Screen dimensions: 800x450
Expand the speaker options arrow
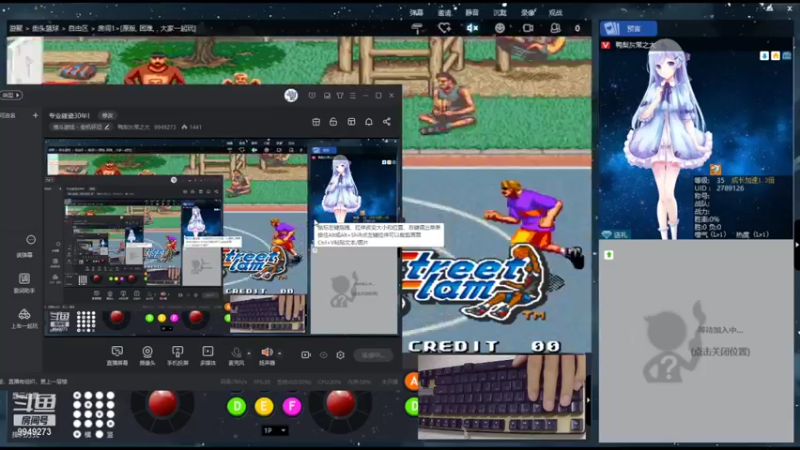pos(280,353)
